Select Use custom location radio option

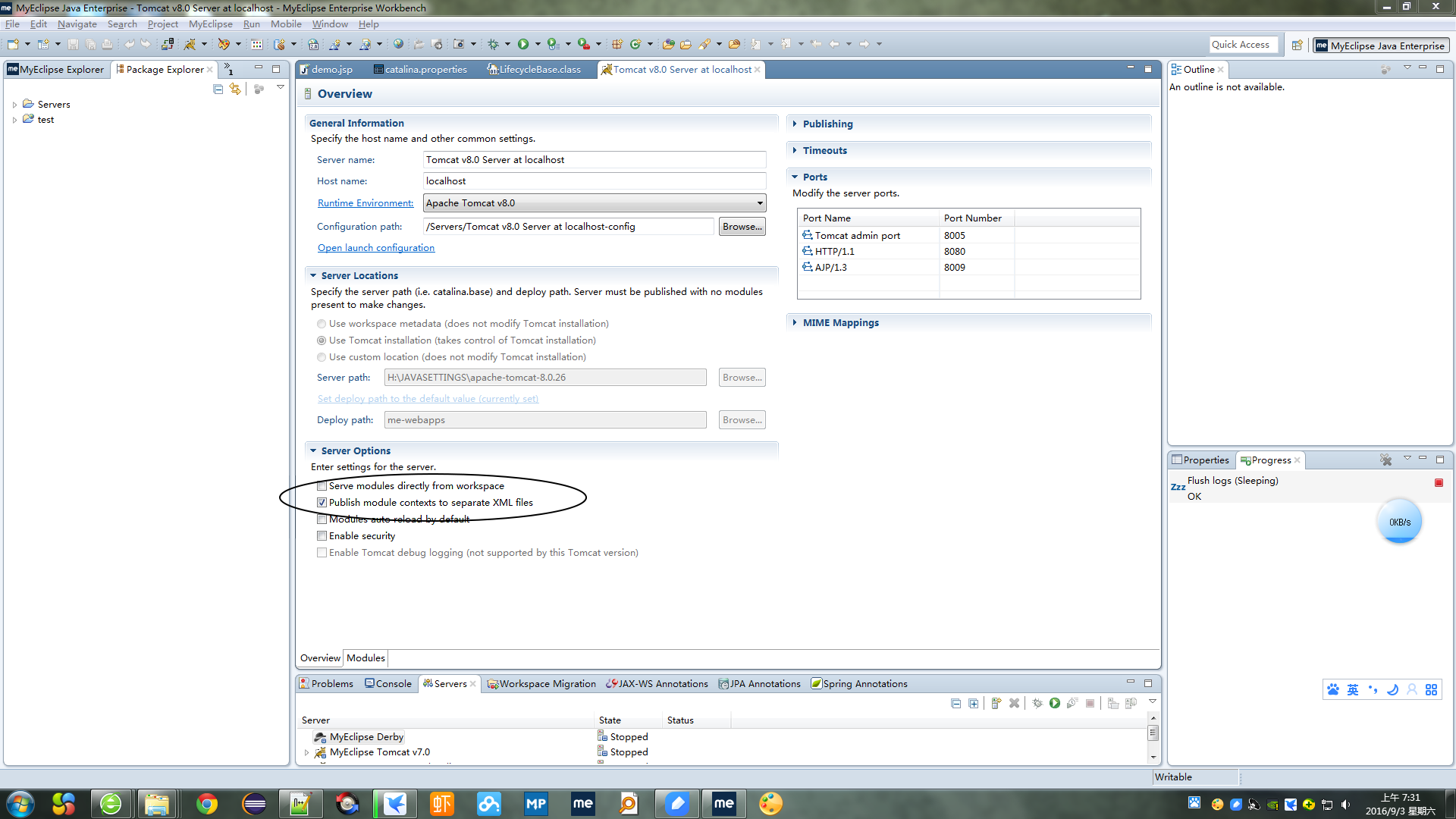(x=322, y=357)
